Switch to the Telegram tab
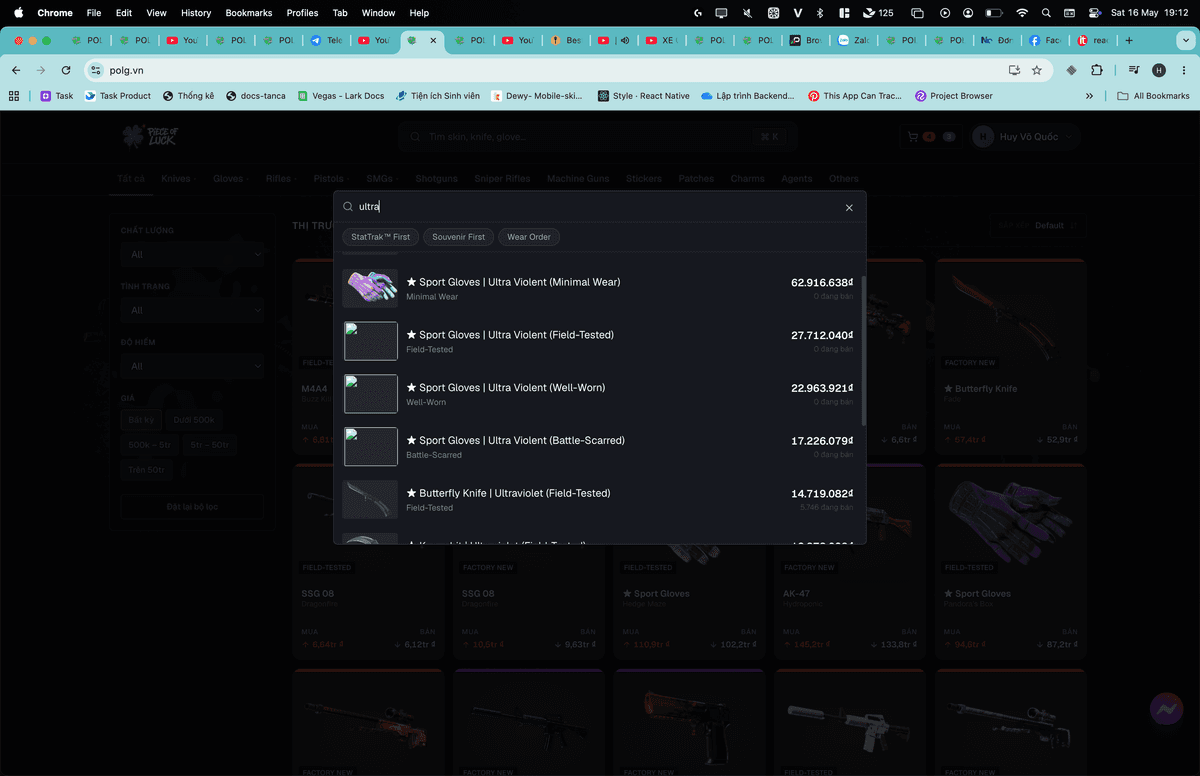 tap(326, 40)
